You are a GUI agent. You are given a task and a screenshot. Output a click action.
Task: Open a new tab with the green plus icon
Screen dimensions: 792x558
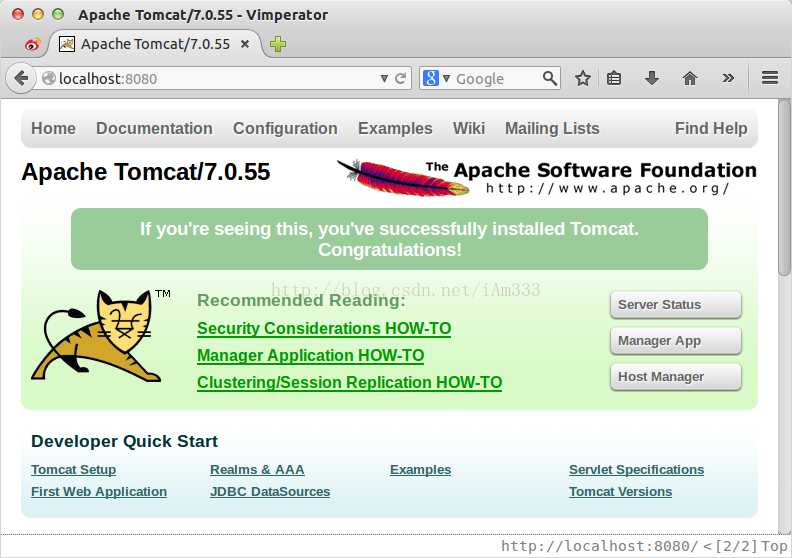pyautogui.click(x=278, y=44)
